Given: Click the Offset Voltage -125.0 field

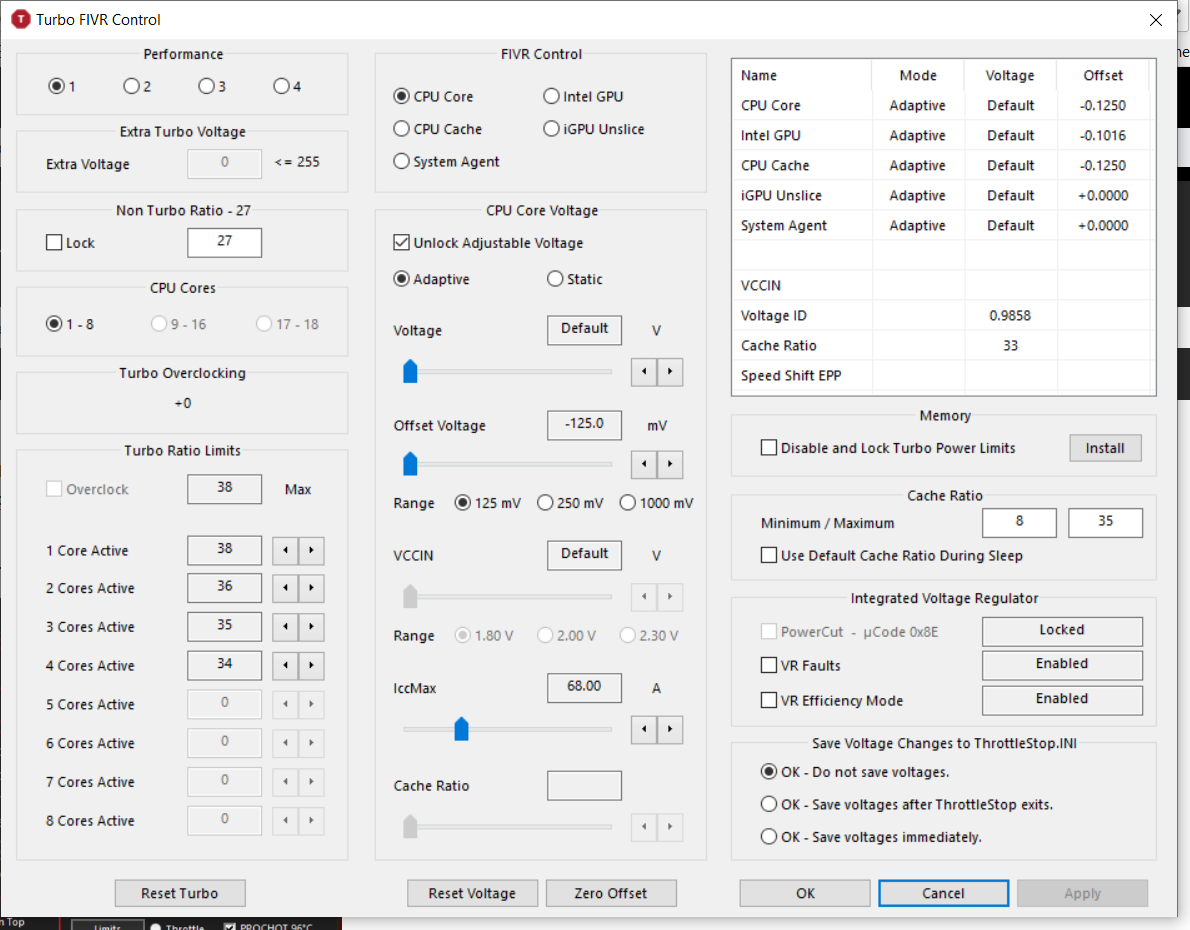Looking at the screenshot, I should (x=584, y=425).
